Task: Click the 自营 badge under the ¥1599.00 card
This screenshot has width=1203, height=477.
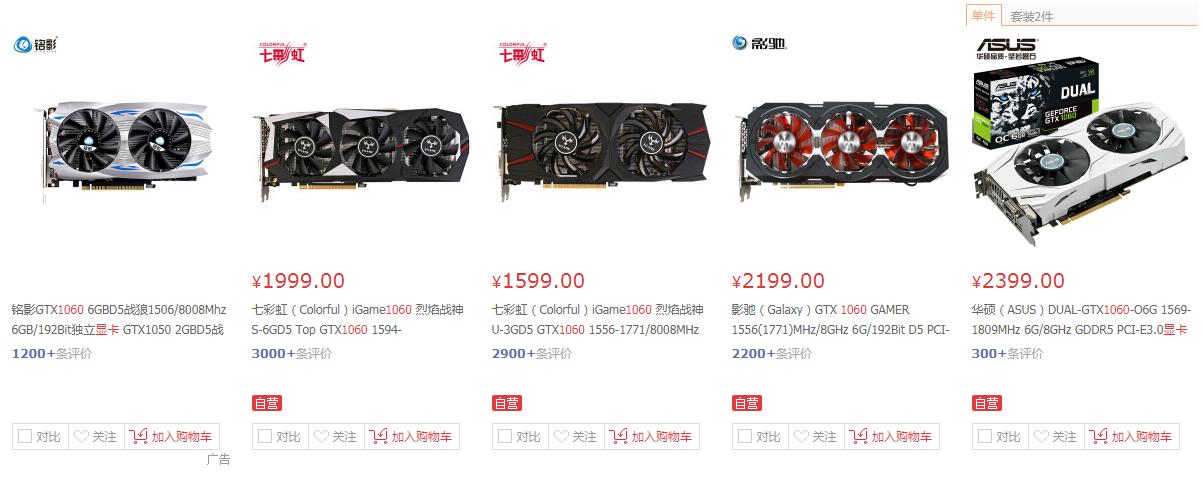Action: 507,403
